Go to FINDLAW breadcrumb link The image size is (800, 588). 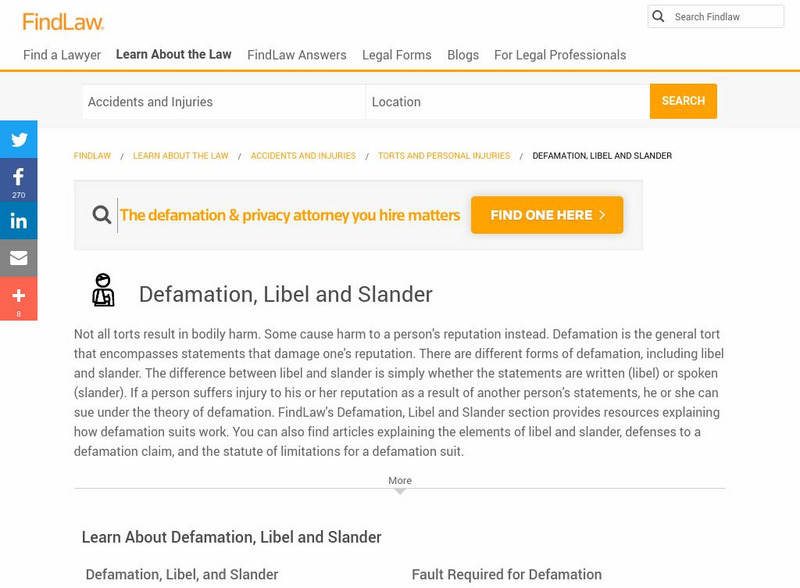[x=92, y=156]
